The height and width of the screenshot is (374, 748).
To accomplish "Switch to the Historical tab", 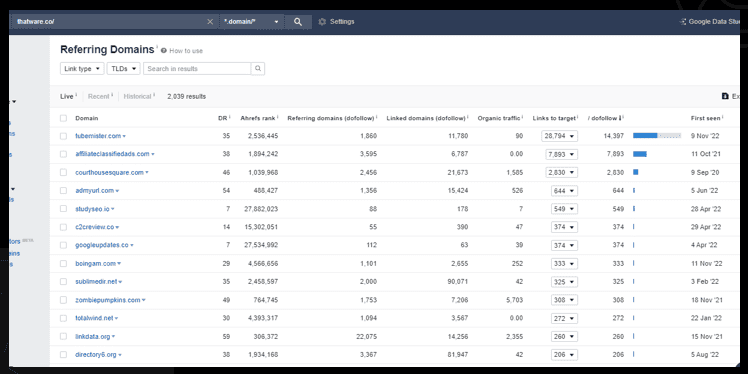I will pos(137,96).
